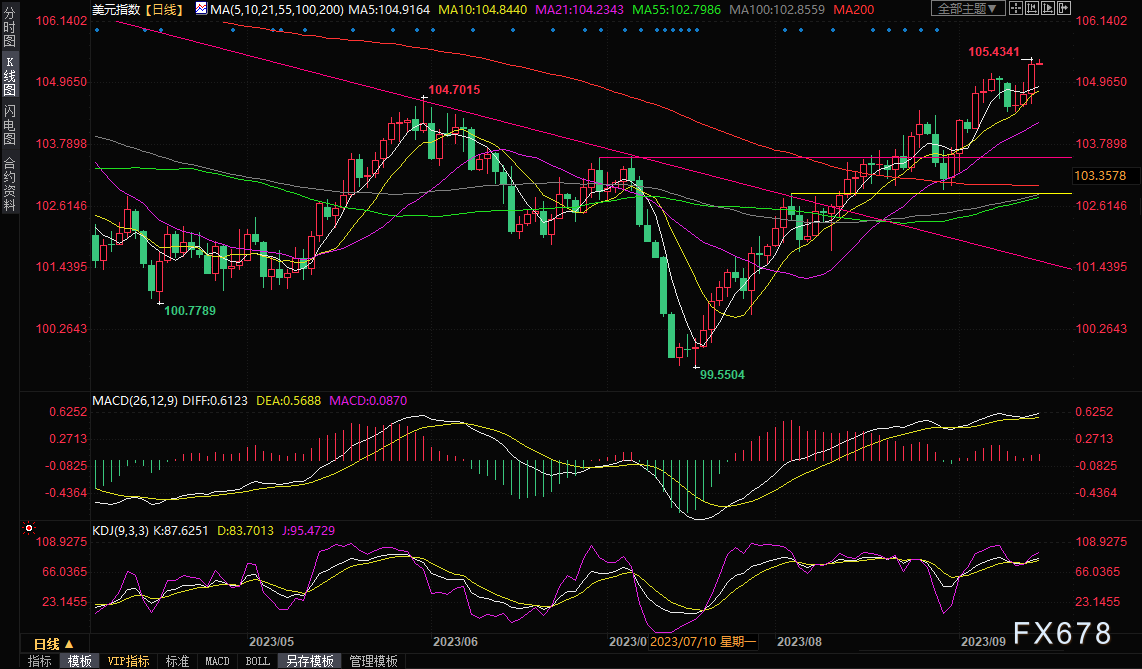Viewport: 1142px width, 669px height.
Task: Click the MA indicator icon beside title
Action: [x=201, y=9]
